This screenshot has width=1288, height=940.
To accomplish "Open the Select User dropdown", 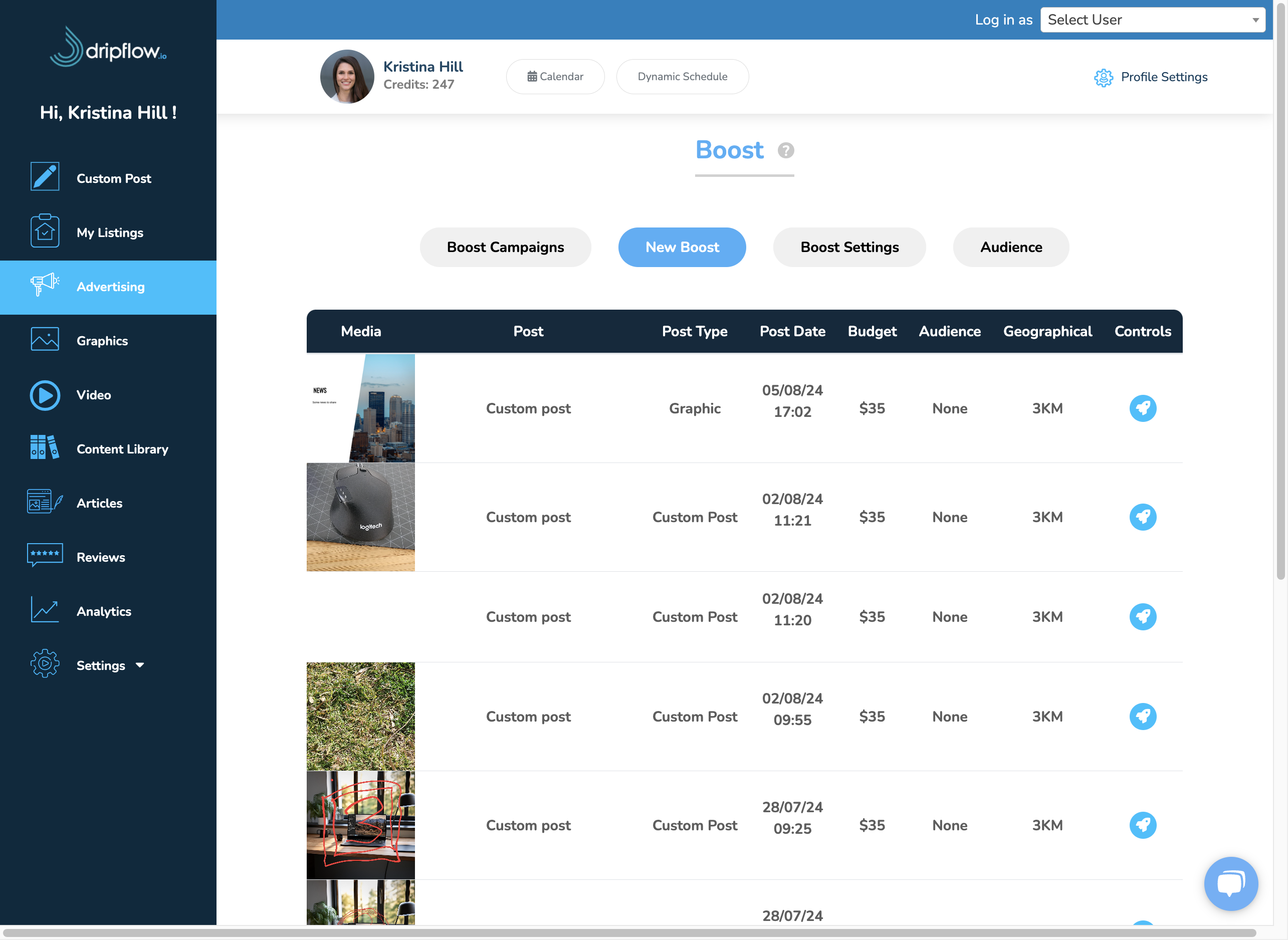I will (1153, 20).
